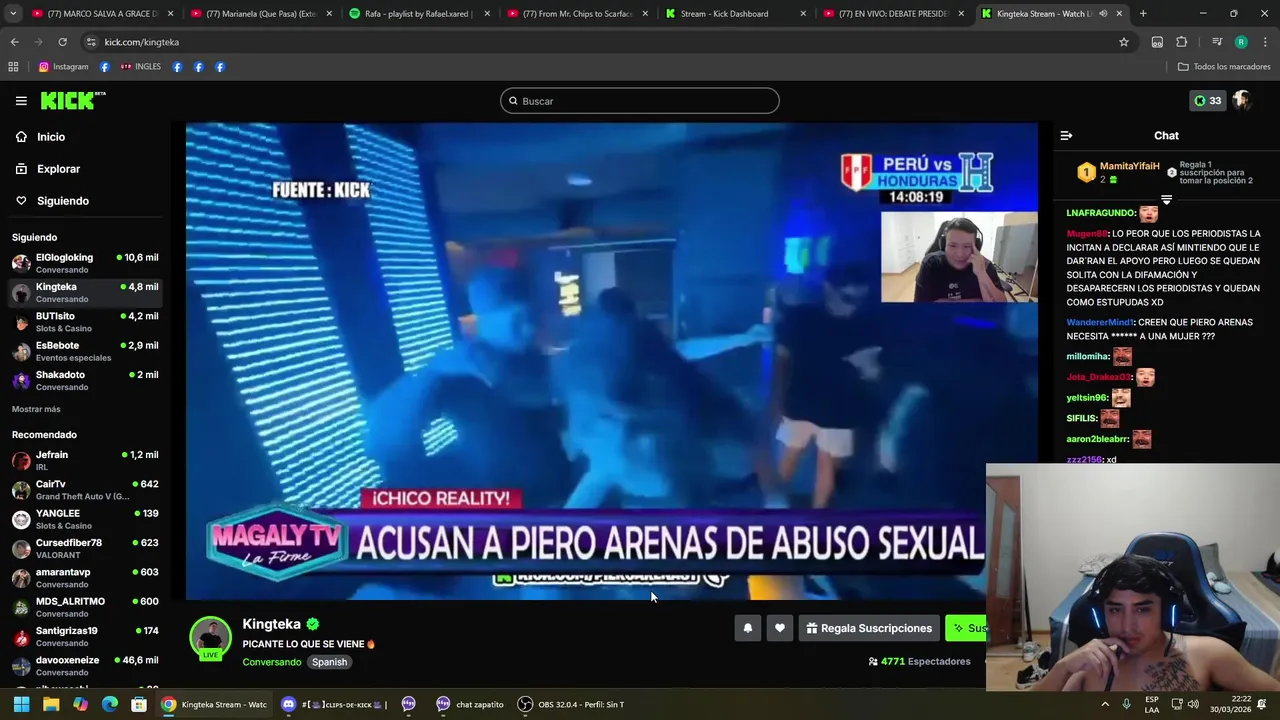1280x720 pixels.
Task: Click the Buscar search field
Action: point(640,101)
